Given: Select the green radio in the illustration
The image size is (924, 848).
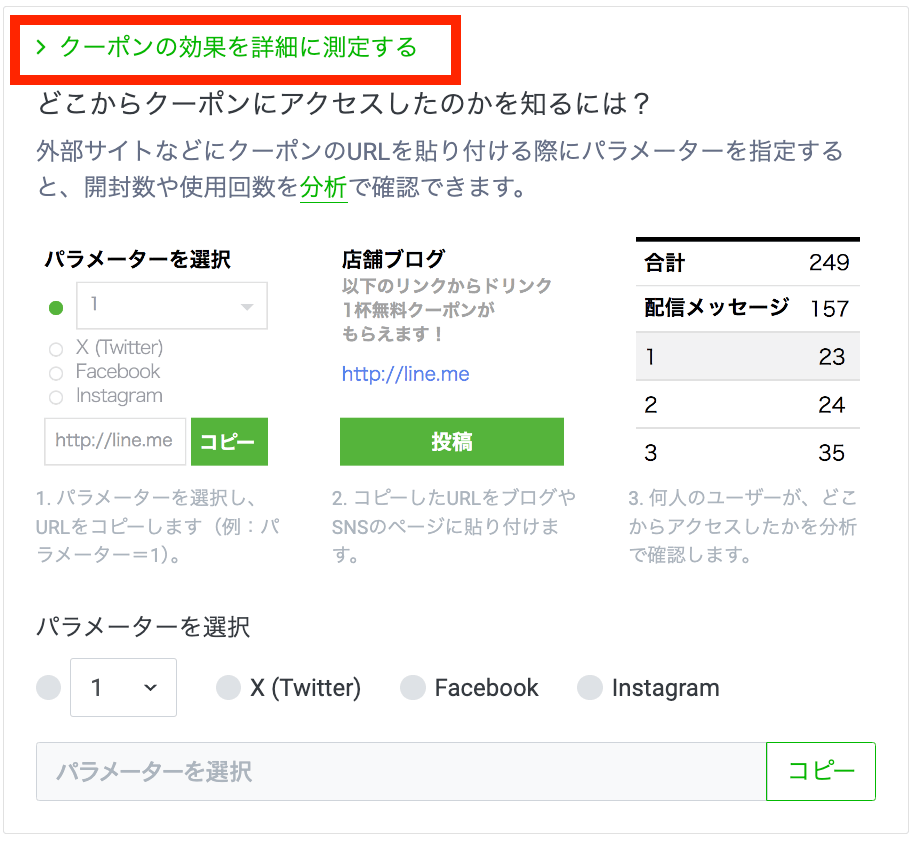Looking at the screenshot, I should tap(56, 307).
